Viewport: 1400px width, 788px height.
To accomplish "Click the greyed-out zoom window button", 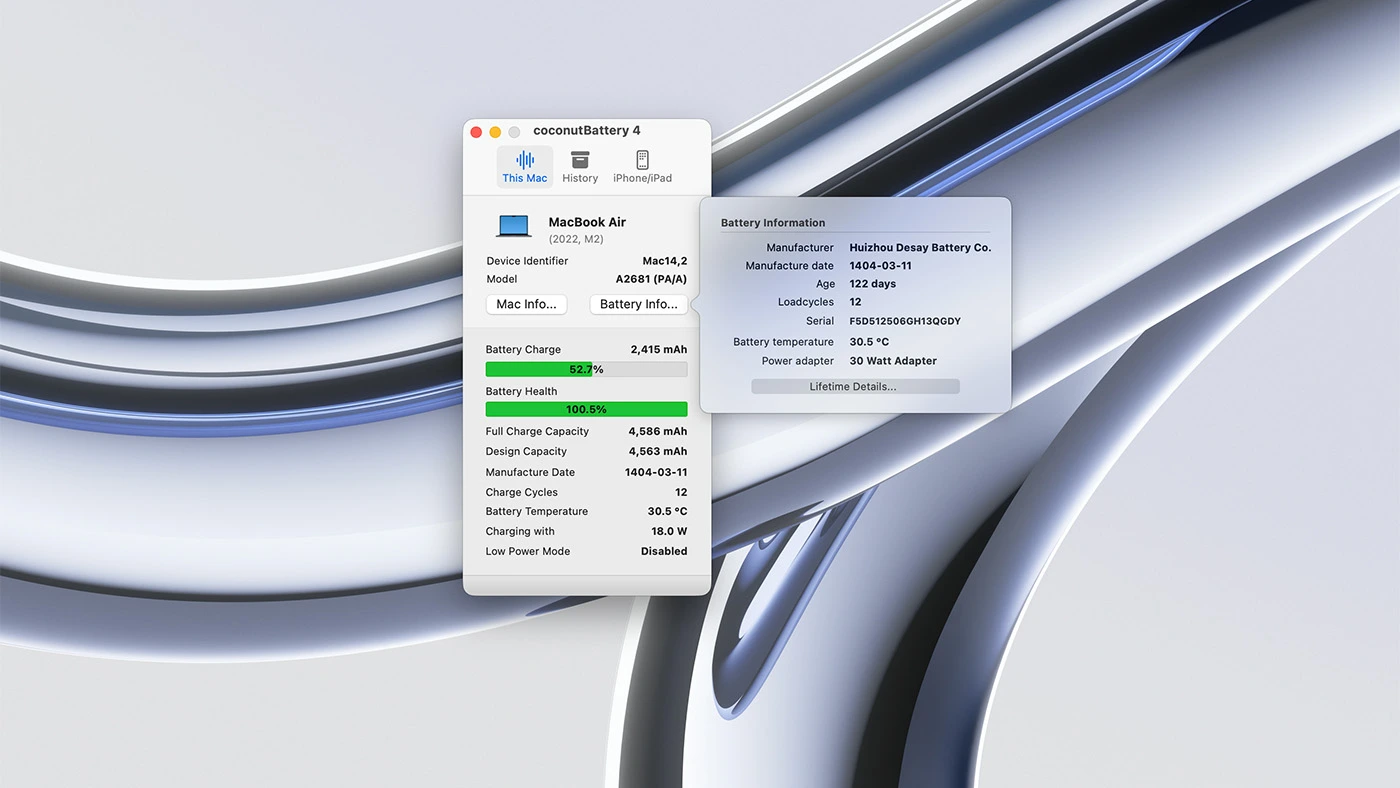I will [514, 132].
